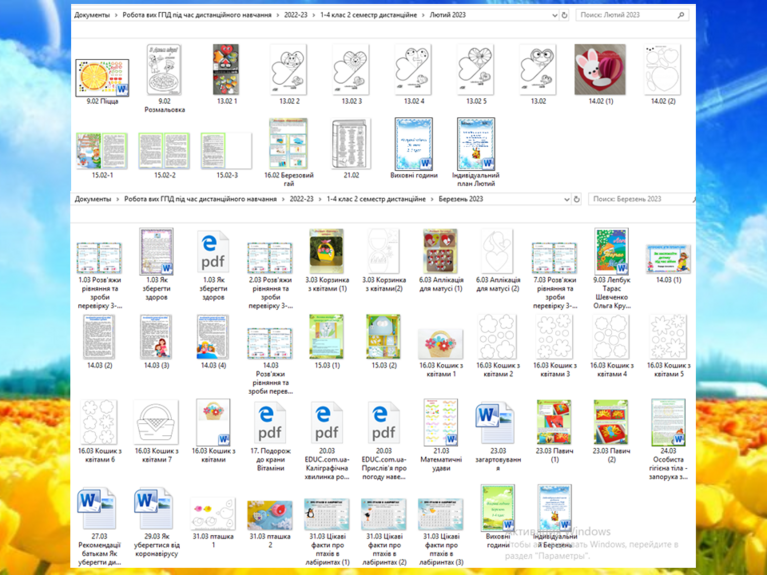The width and height of the screenshot is (767, 575).
Task: Navigate to 1-4 клас 2 семестр дистанційне in top breadcrumb
Action: [368, 15]
